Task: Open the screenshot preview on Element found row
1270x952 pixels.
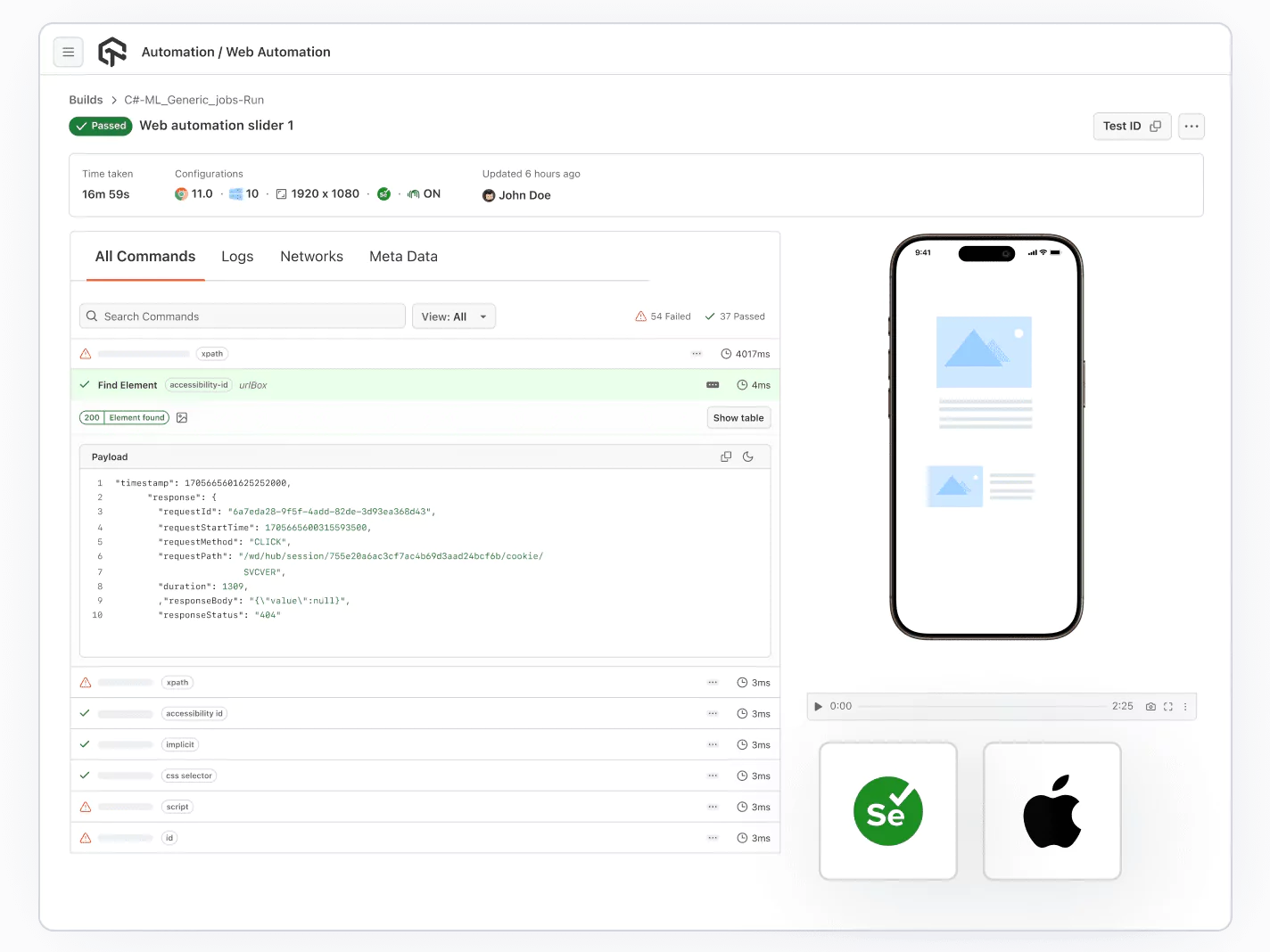Action: (182, 417)
